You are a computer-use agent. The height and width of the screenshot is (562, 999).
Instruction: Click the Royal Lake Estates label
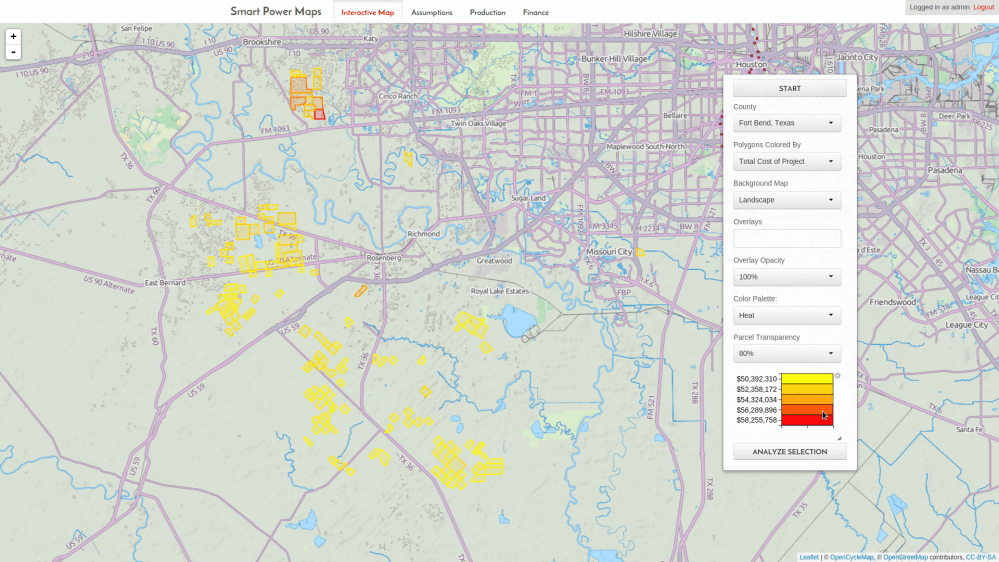[500, 291]
